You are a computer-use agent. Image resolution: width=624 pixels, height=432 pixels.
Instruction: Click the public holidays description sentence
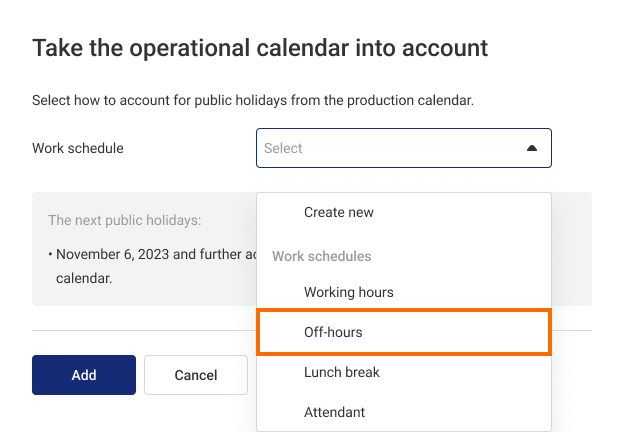click(253, 100)
